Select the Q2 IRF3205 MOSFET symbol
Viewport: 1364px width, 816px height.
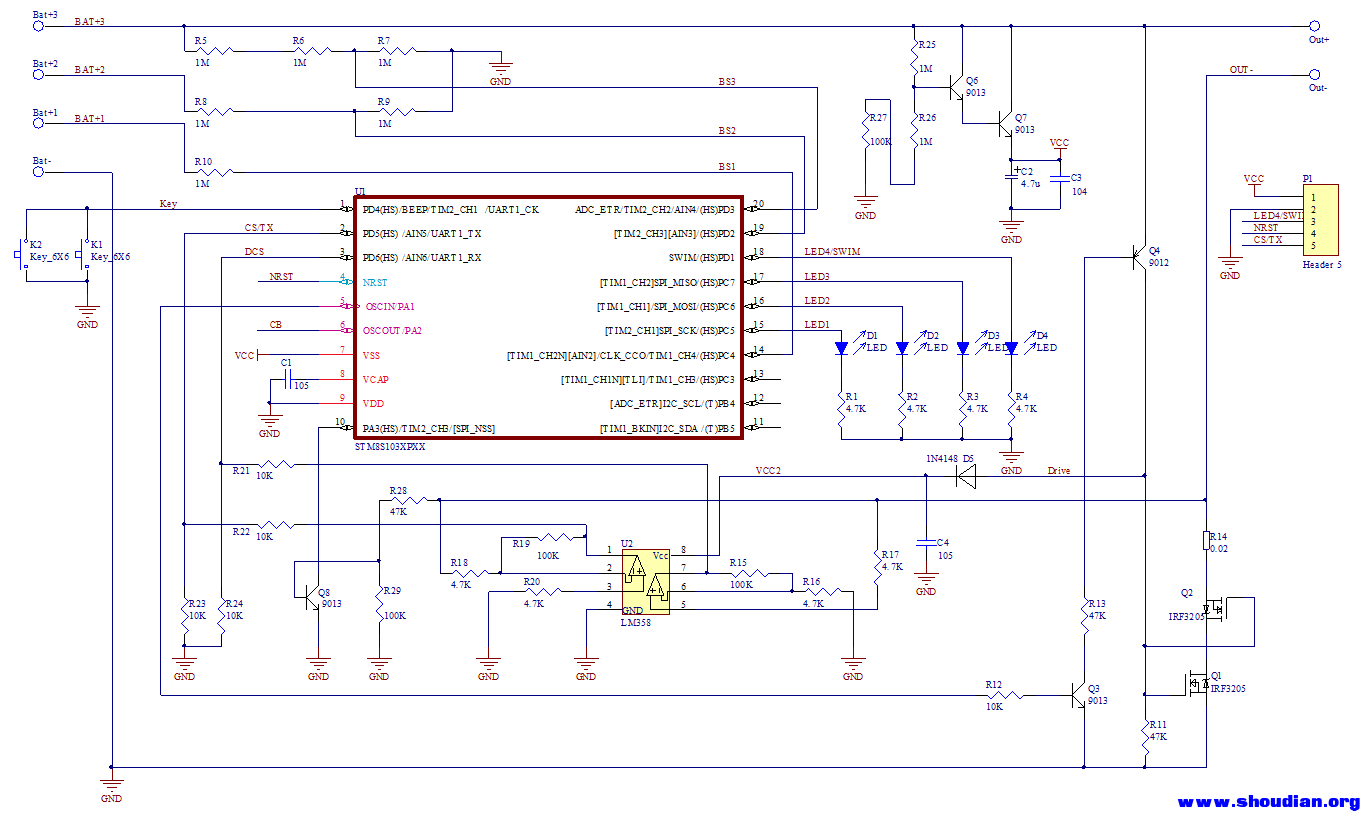coord(1214,607)
